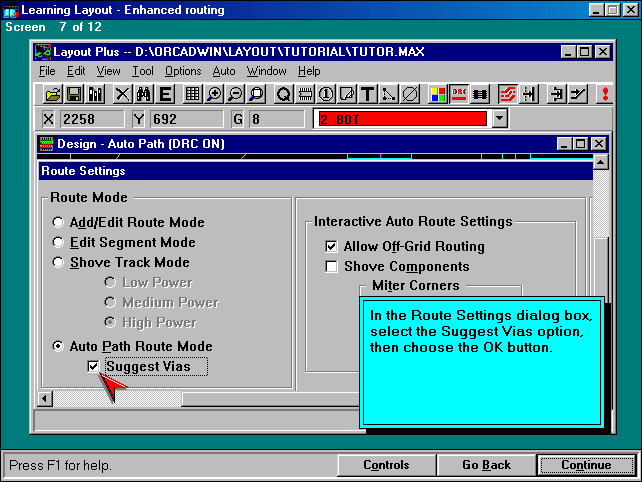The width and height of the screenshot is (642, 482).
Task: Open the Auto menu
Action: 224,71
